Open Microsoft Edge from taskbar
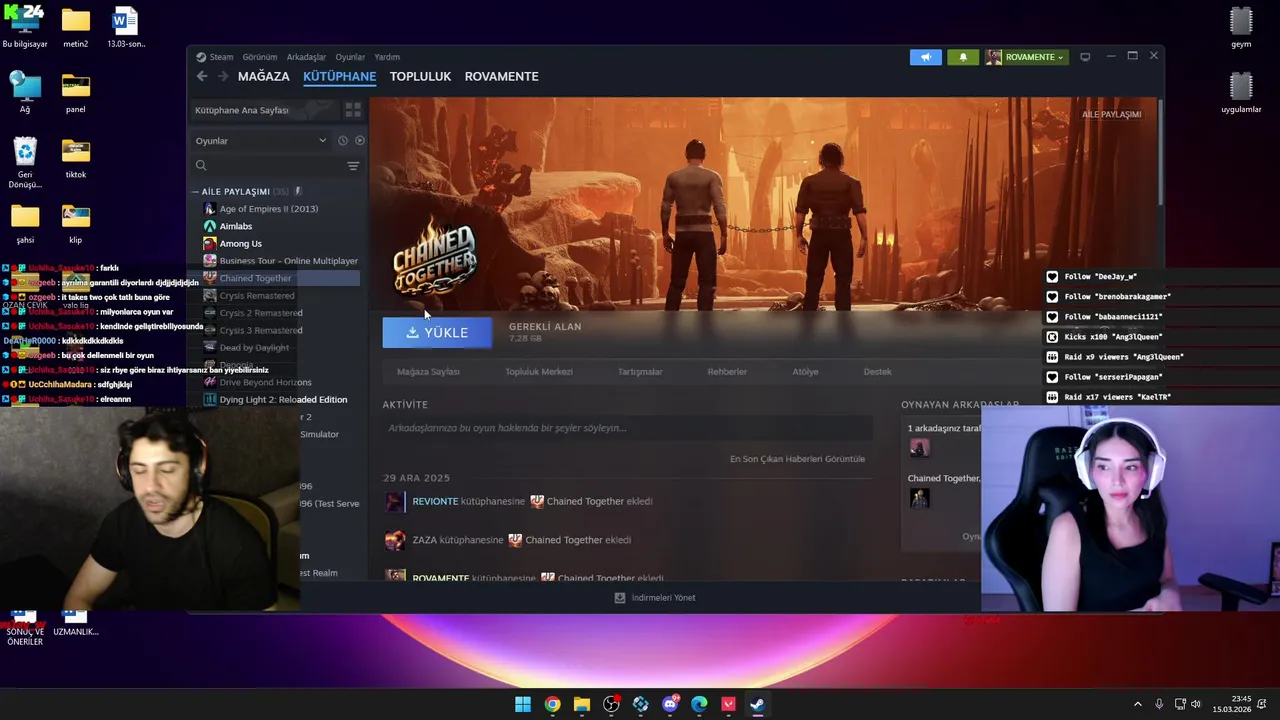Image resolution: width=1280 pixels, height=720 pixels. 699,704
